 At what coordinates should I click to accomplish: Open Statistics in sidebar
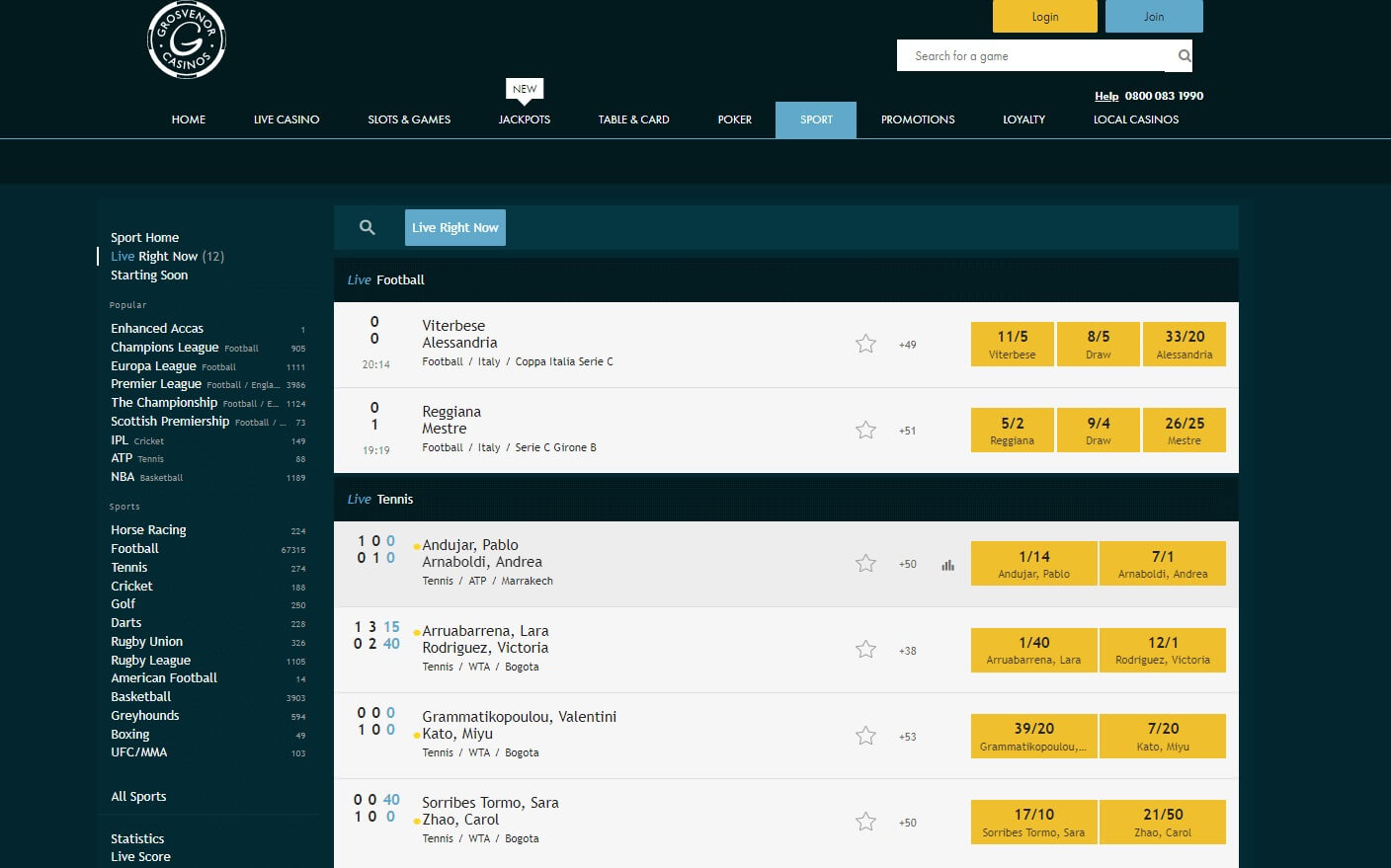pos(137,838)
